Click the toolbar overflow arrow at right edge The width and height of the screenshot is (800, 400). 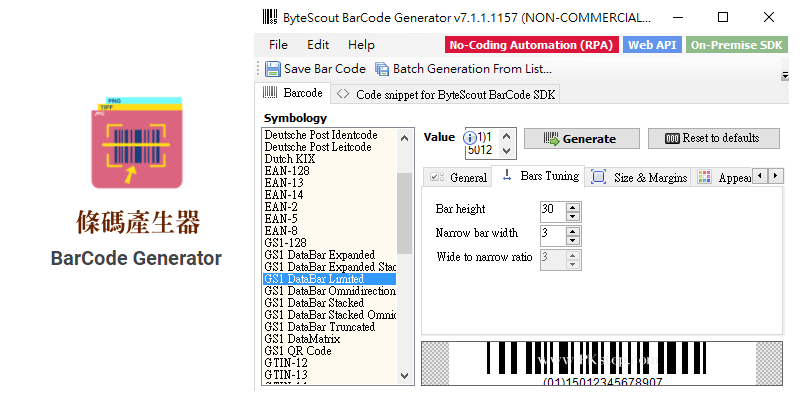(785, 77)
